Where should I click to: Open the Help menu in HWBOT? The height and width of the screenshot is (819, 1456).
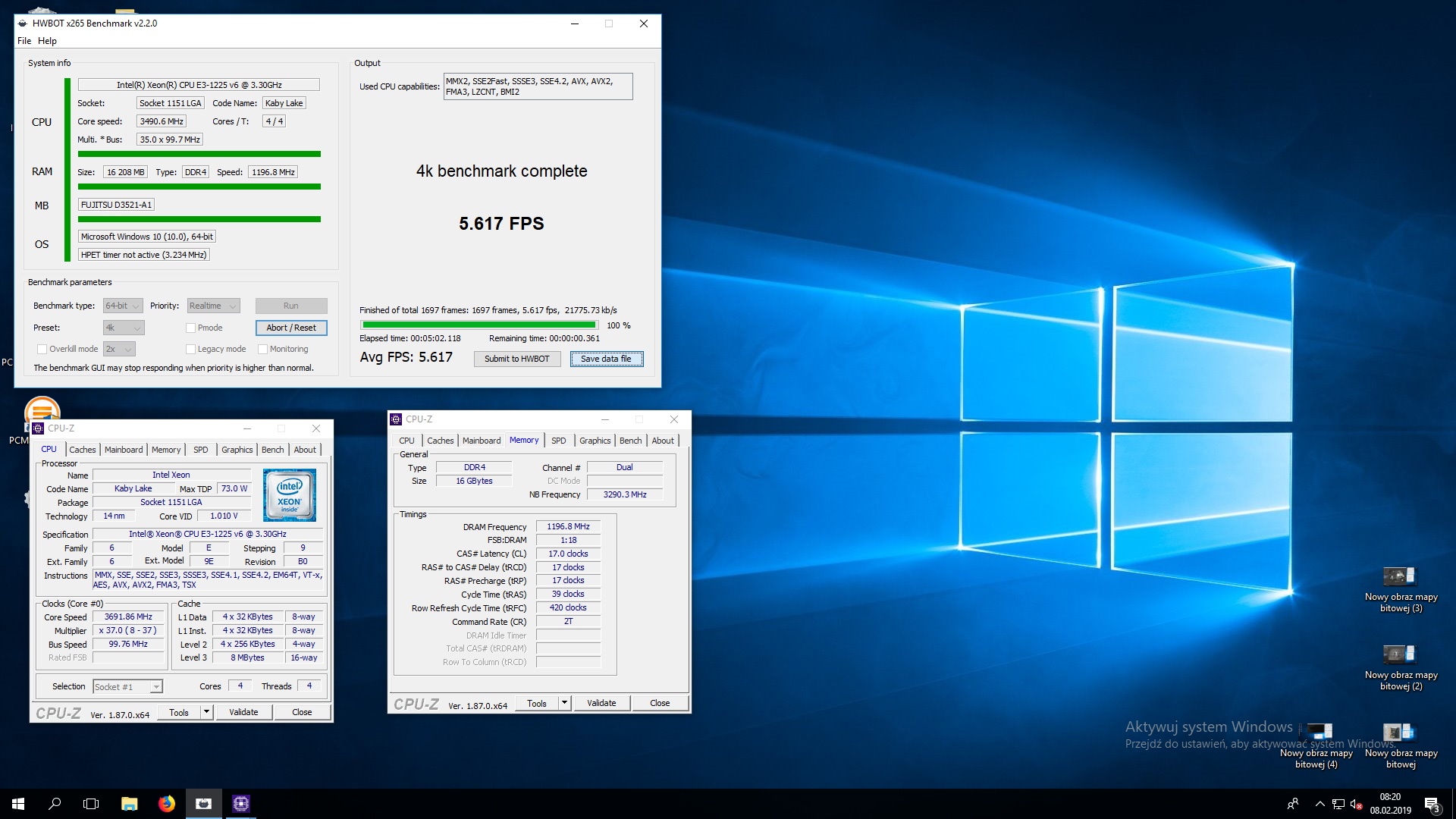click(47, 41)
